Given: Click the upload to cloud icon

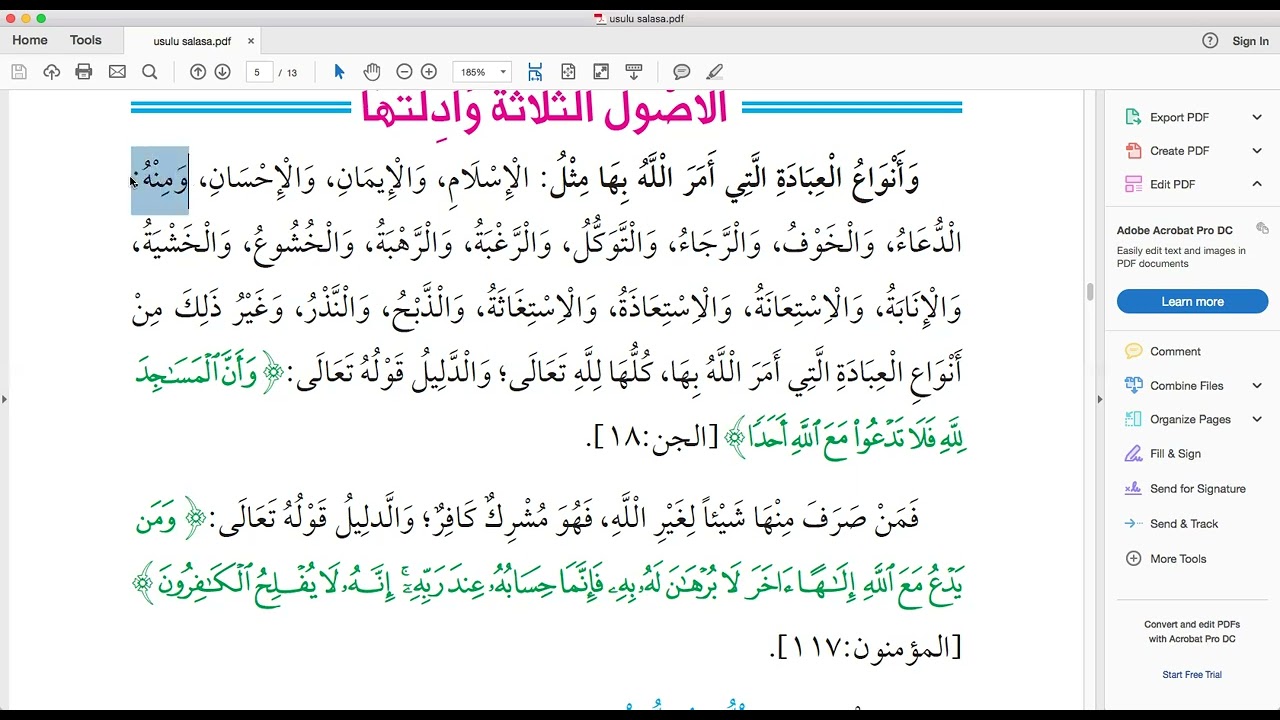Looking at the screenshot, I should pos(51,72).
